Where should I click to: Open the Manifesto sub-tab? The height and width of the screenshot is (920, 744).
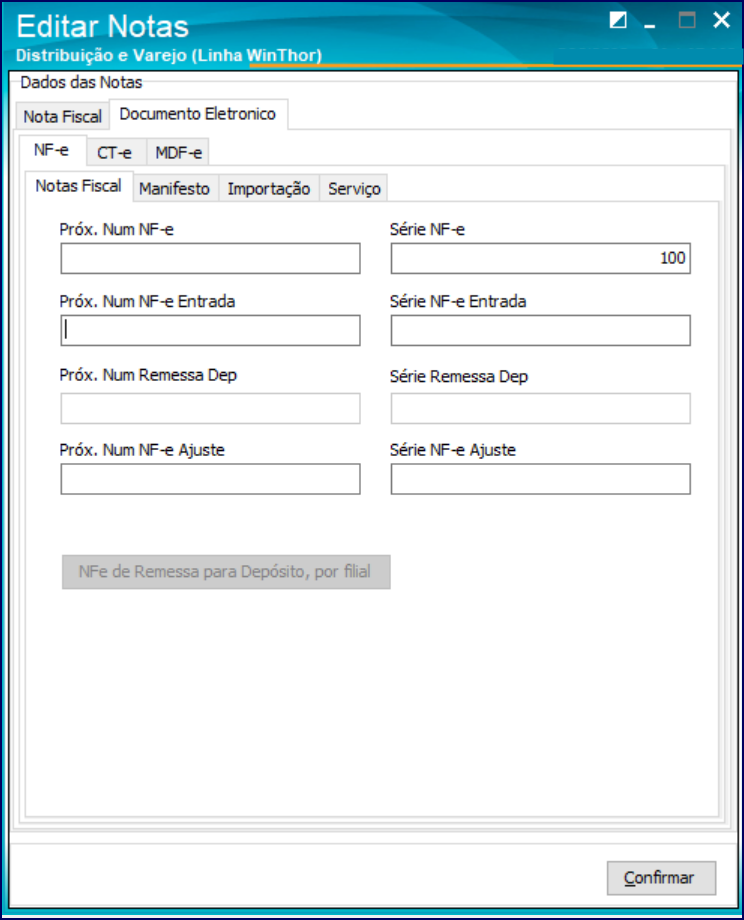tap(174, 188)
